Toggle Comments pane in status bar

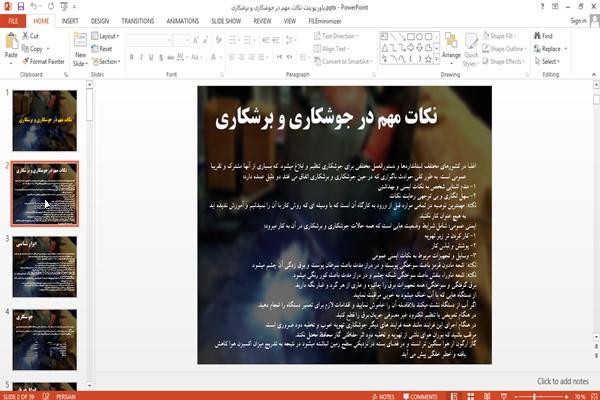(420, 397)
